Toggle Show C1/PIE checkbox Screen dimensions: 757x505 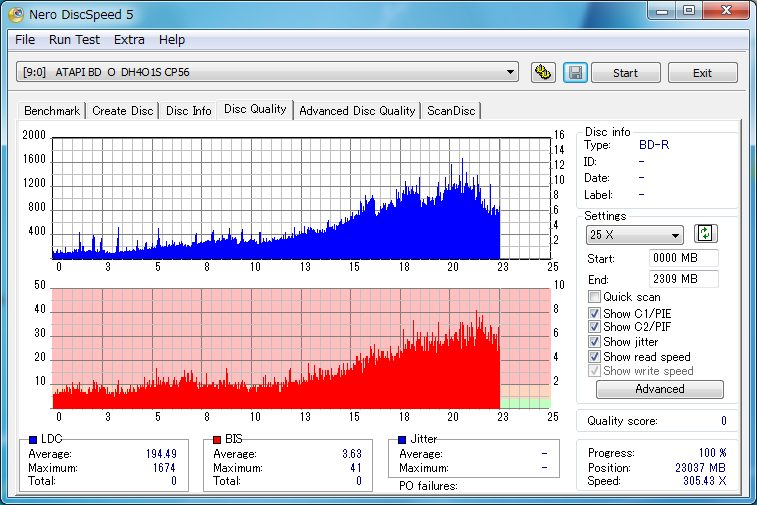[x=594, y=313]
